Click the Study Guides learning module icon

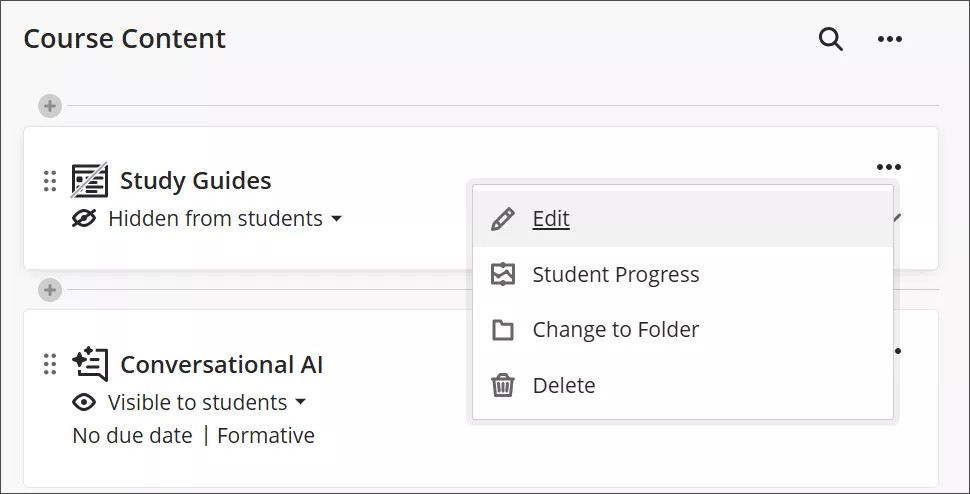tap(90, 181)
